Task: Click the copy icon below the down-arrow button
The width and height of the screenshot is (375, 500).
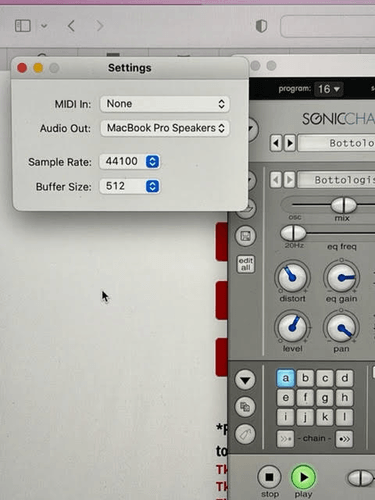Action: click(x=245, y=407)
